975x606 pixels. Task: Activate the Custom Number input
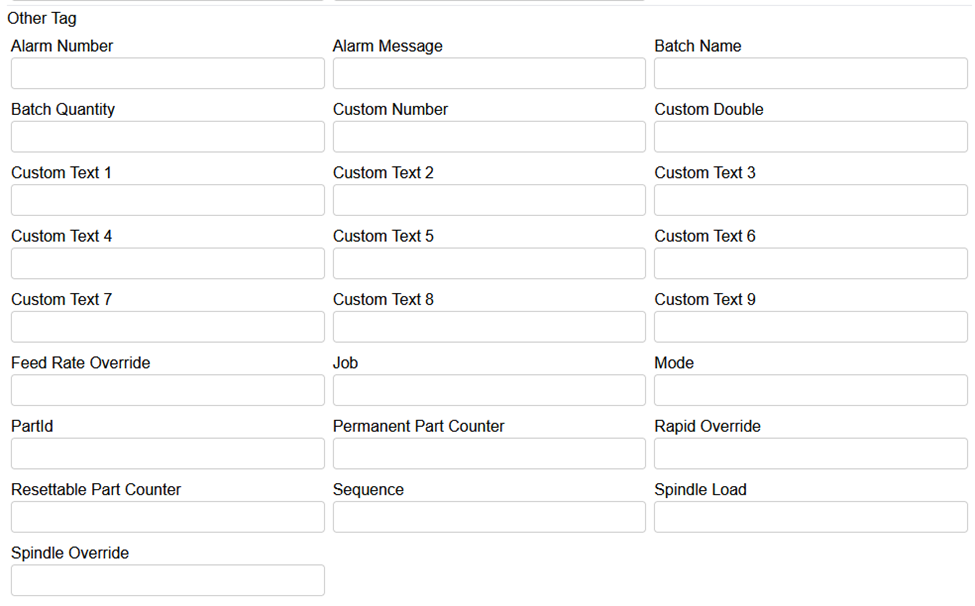click(x=489, y=137)
